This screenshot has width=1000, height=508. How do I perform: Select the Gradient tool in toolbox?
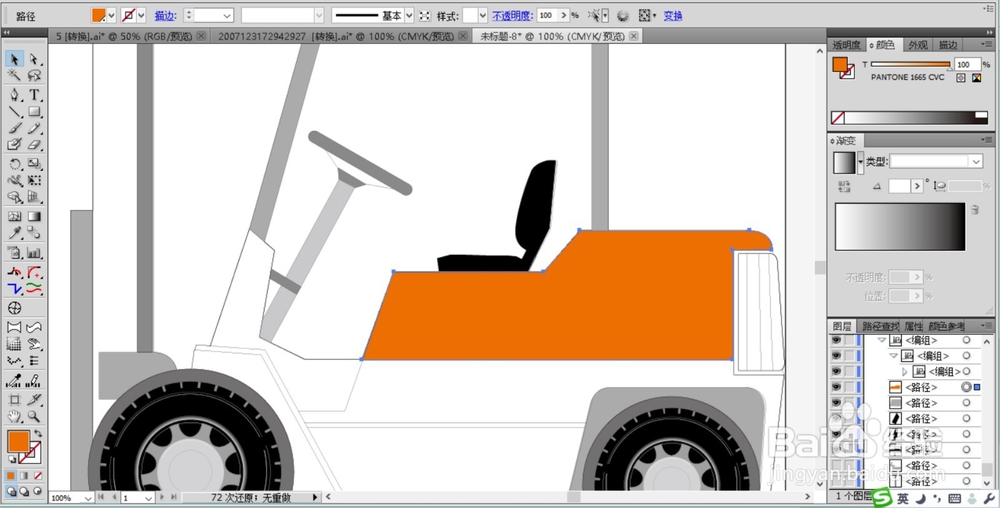[34, 217]
